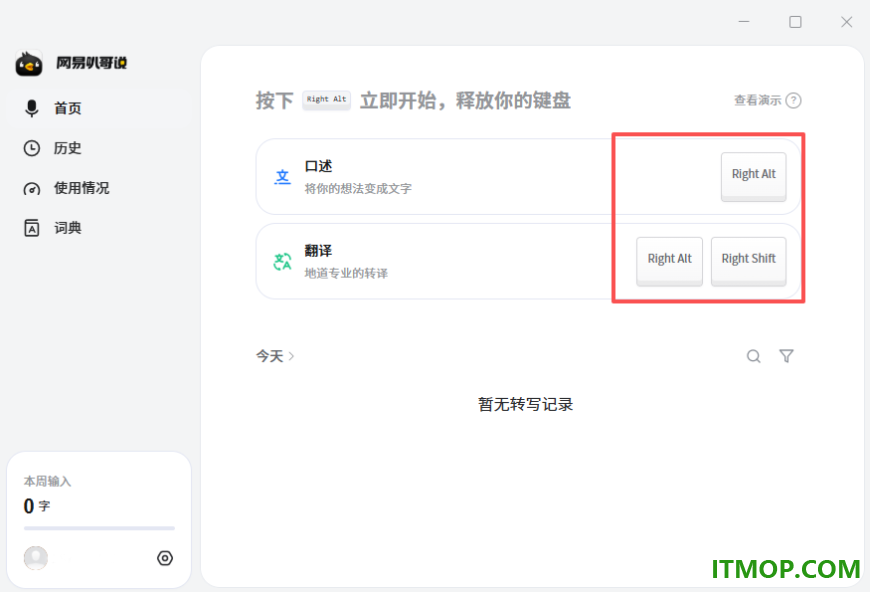Open the 历史 clock icon
The image size is (870, 592).
click(32, 148)
